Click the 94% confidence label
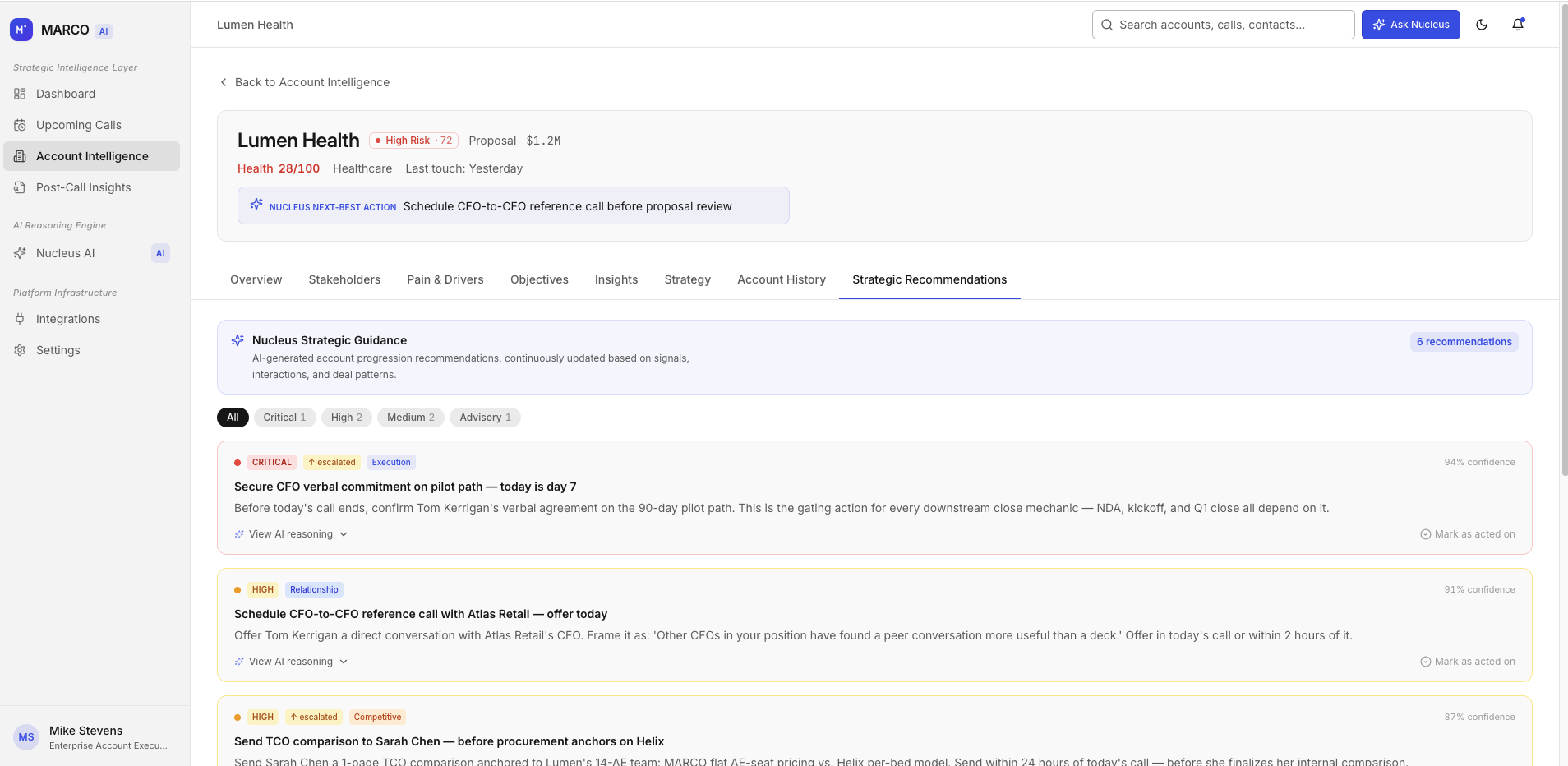The image size is (1568, 766). [x=1479, y=463]
